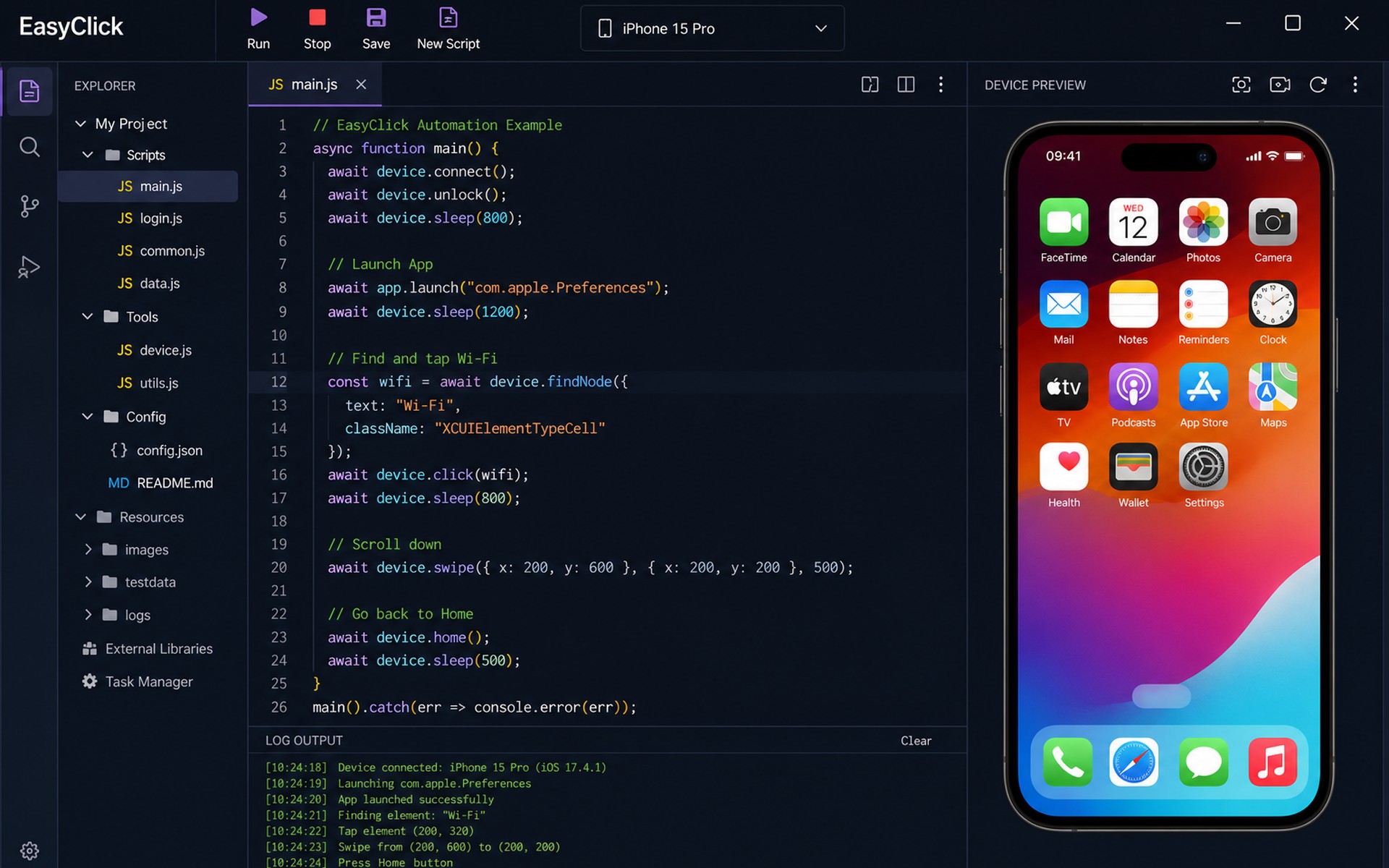Viewport: 1389px width, 868px height.
Task: Collapse the Config folder
Action: (88, 417)
